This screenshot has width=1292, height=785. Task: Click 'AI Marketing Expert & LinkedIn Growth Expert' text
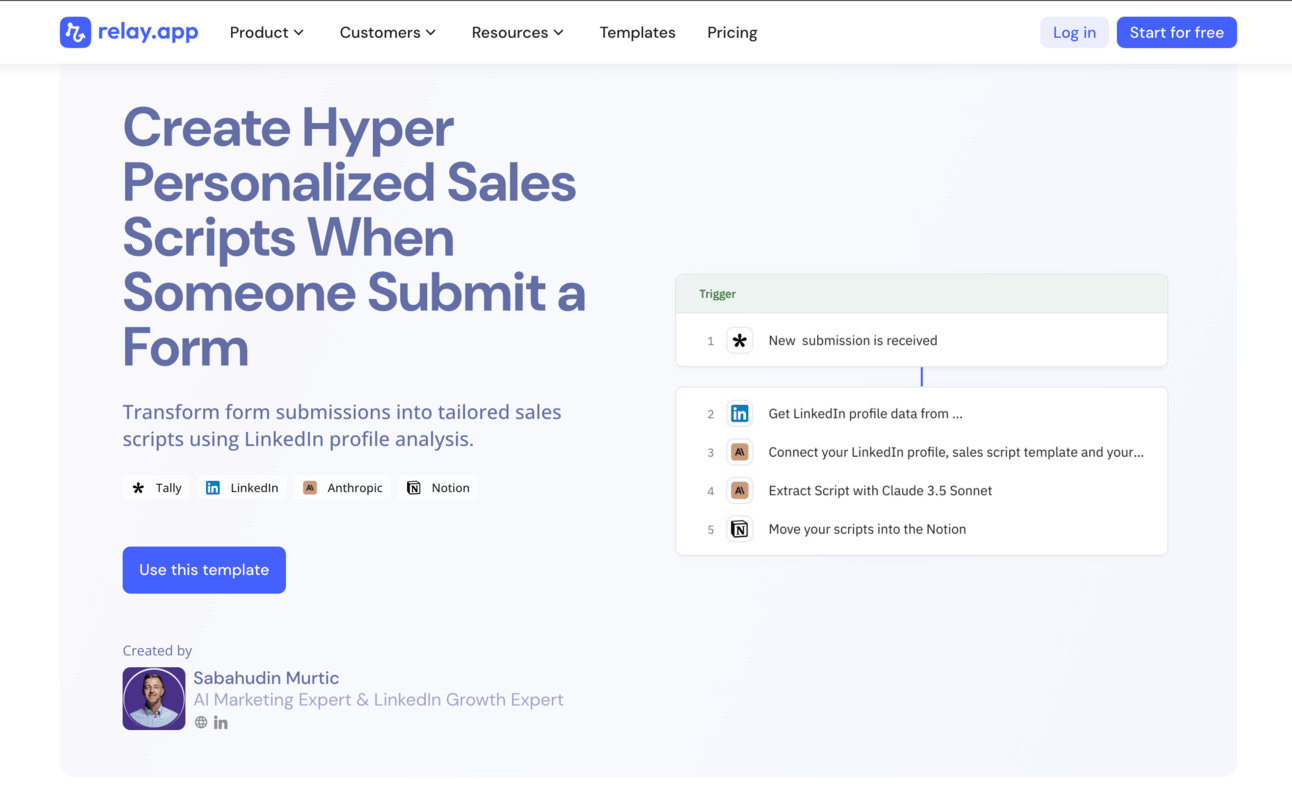tap(378, 700)
